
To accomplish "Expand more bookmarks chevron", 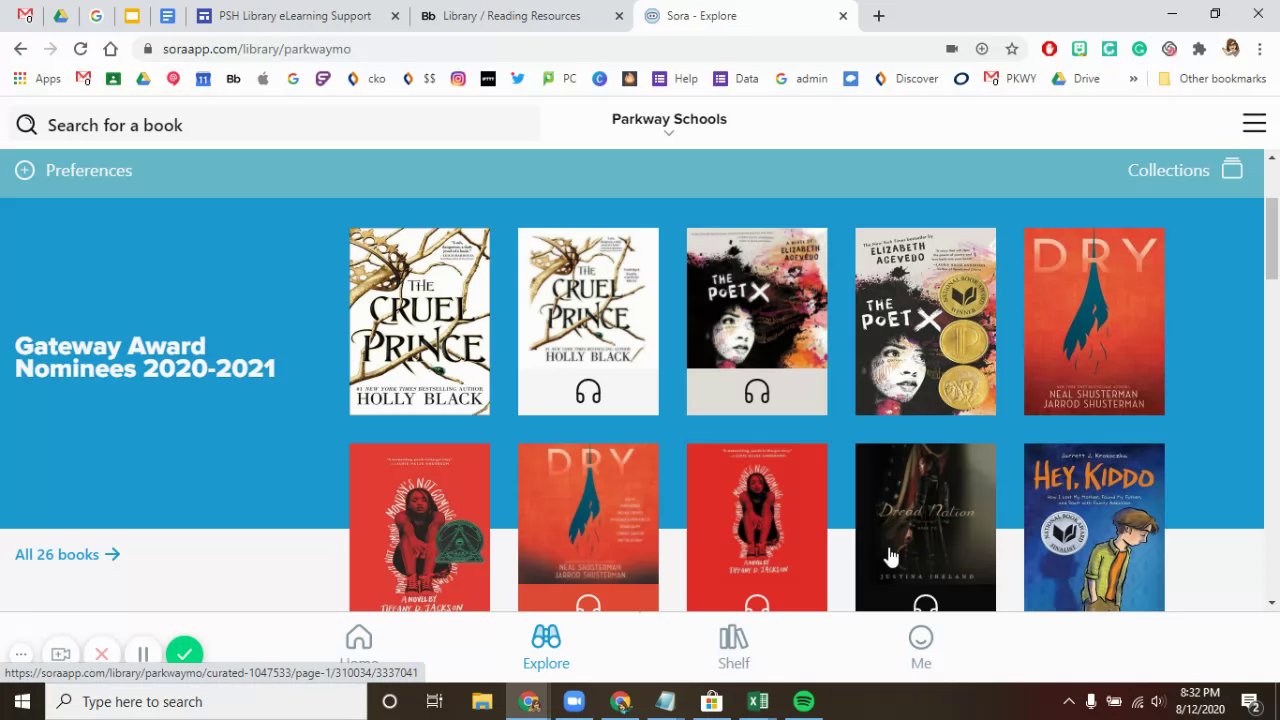I will click(1133, 78).
